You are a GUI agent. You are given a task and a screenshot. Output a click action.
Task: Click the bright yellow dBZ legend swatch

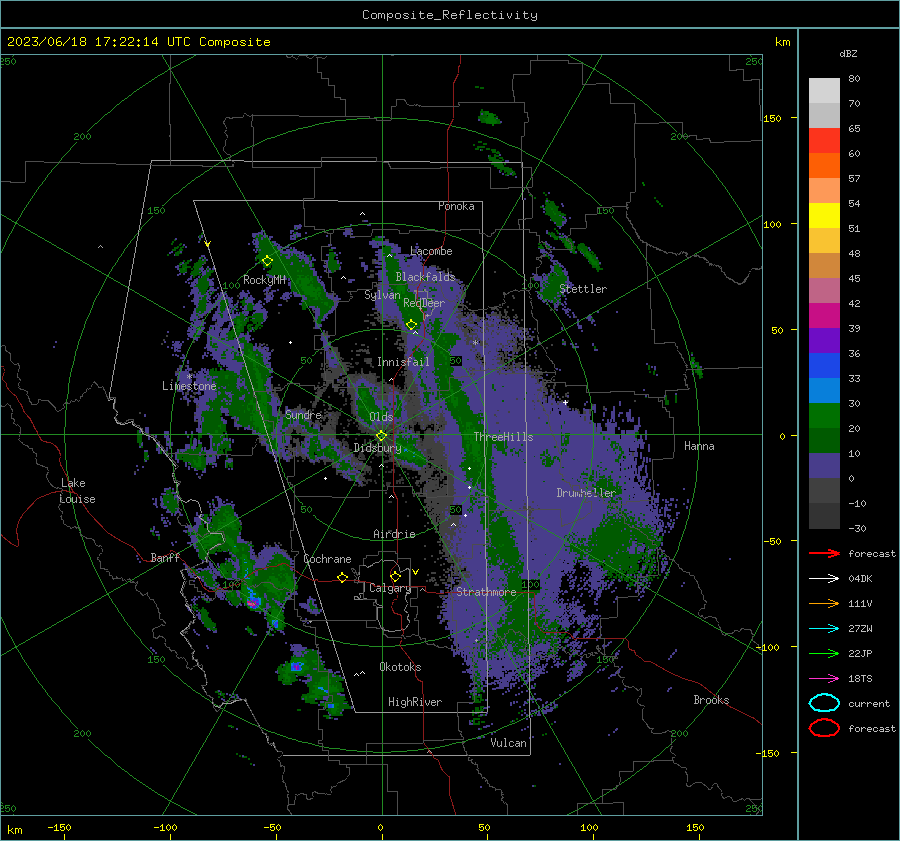point(824,215)
